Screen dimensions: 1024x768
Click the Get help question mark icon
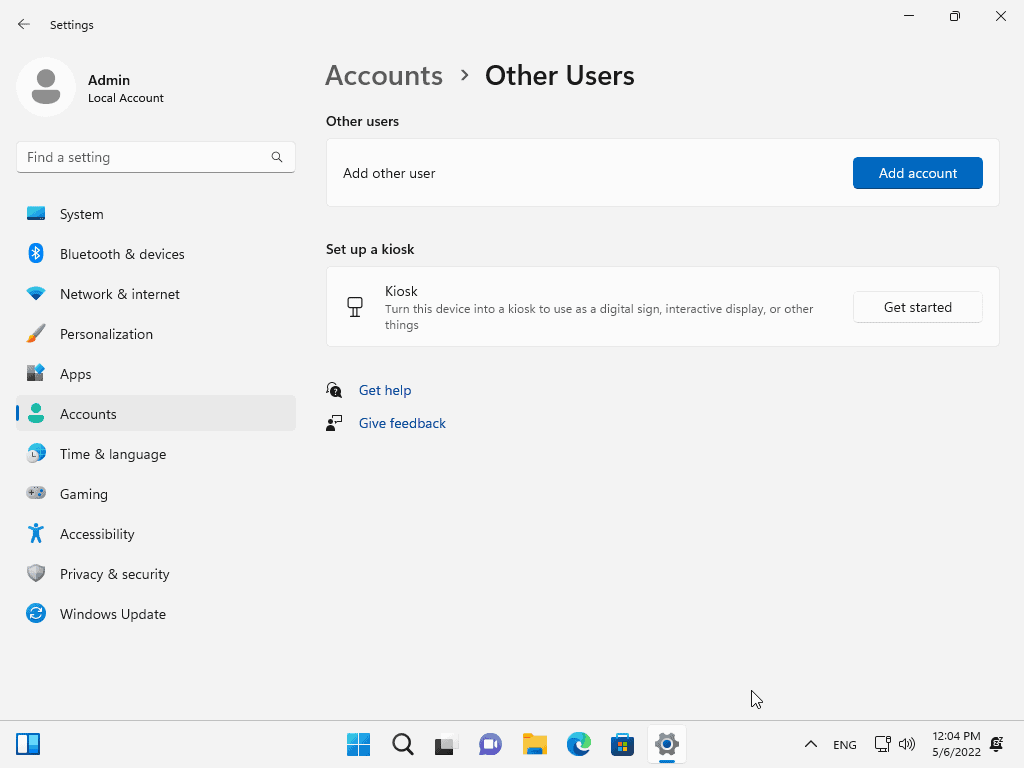click(334, 390)
